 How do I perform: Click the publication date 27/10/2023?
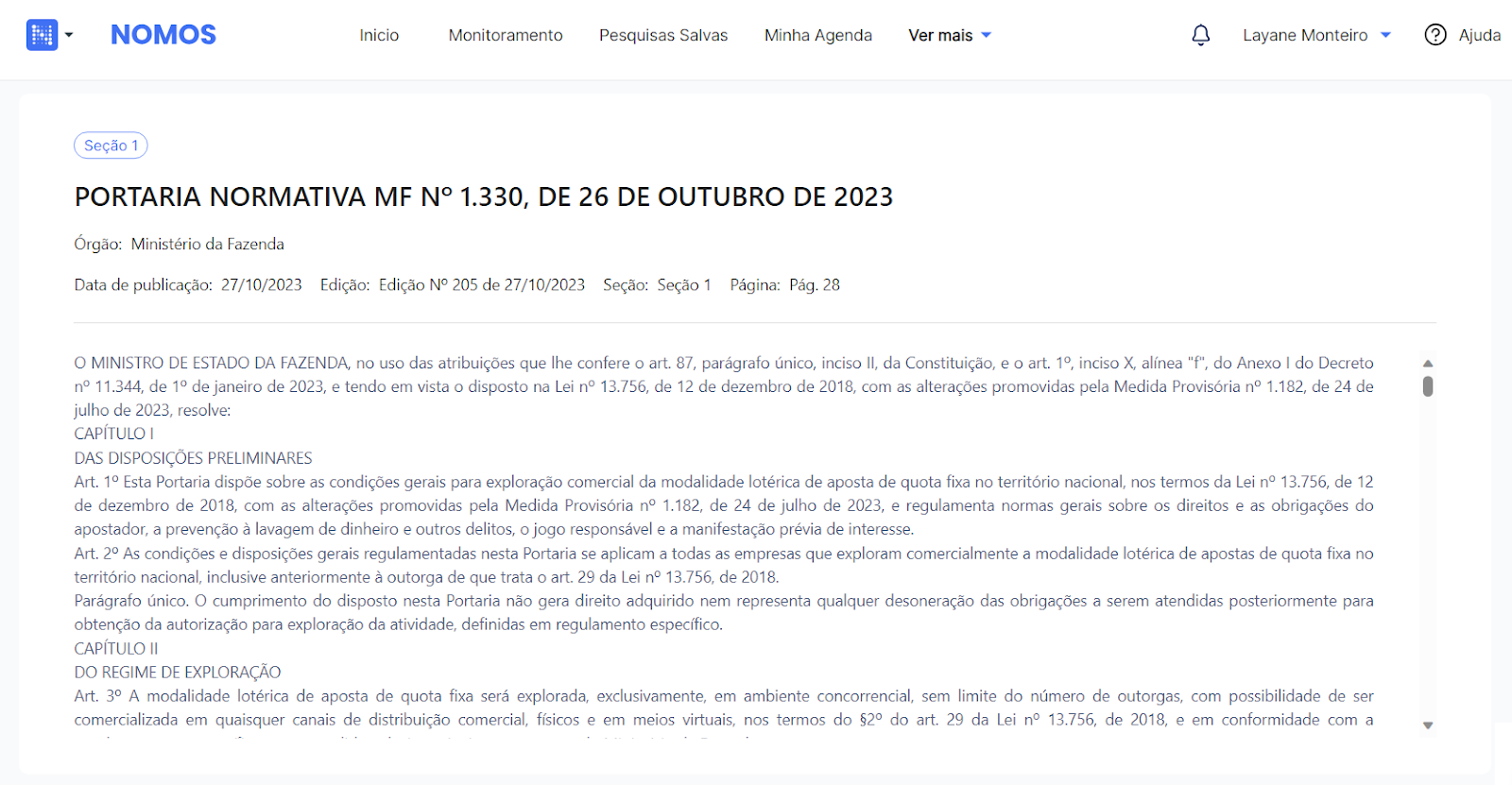pos(262,284)
